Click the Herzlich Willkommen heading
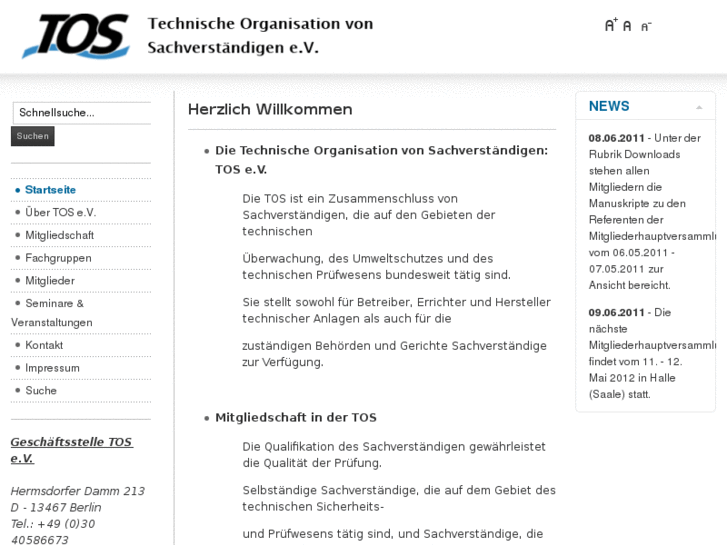This screenshot has width=727, height=545. click(x=270, y=109)
